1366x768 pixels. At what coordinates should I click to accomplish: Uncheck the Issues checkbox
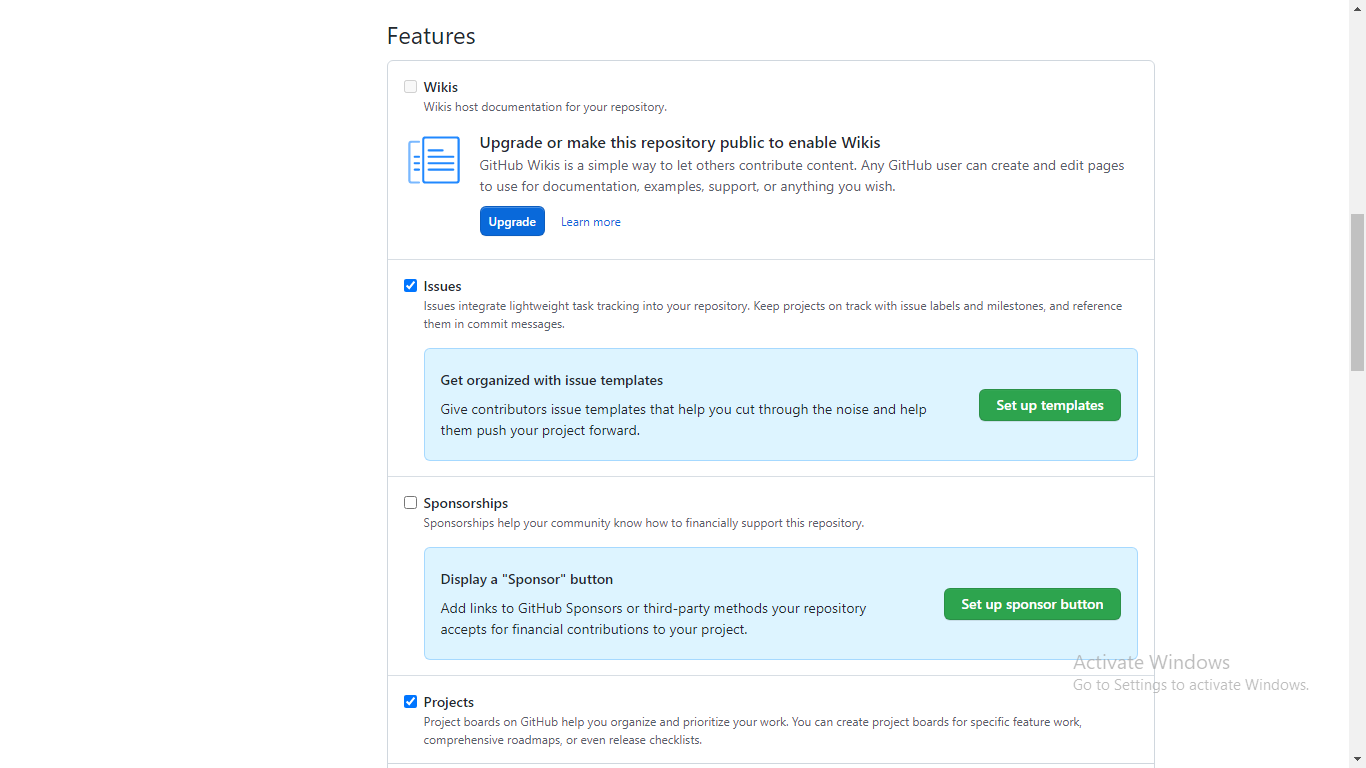pyautogui.click(x=410, y=286)
